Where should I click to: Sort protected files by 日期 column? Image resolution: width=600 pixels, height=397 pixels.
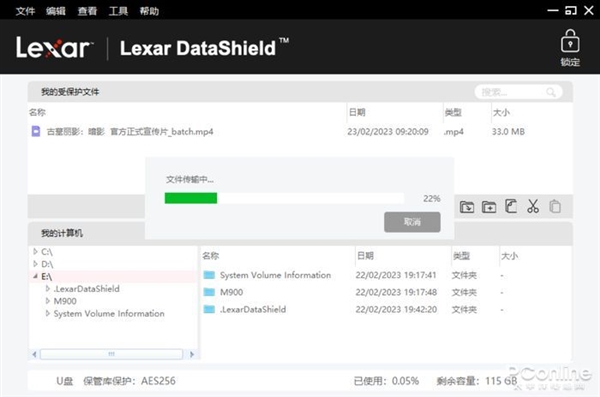[357, 112]
